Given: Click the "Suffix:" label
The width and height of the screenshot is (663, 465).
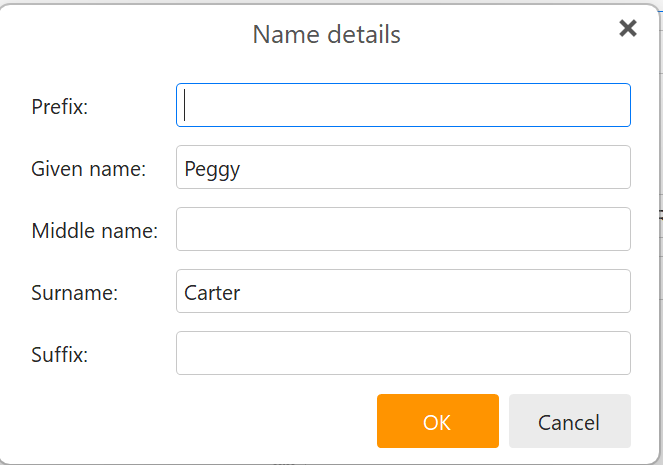Looking at the screenshot, I should click(60, 355).
